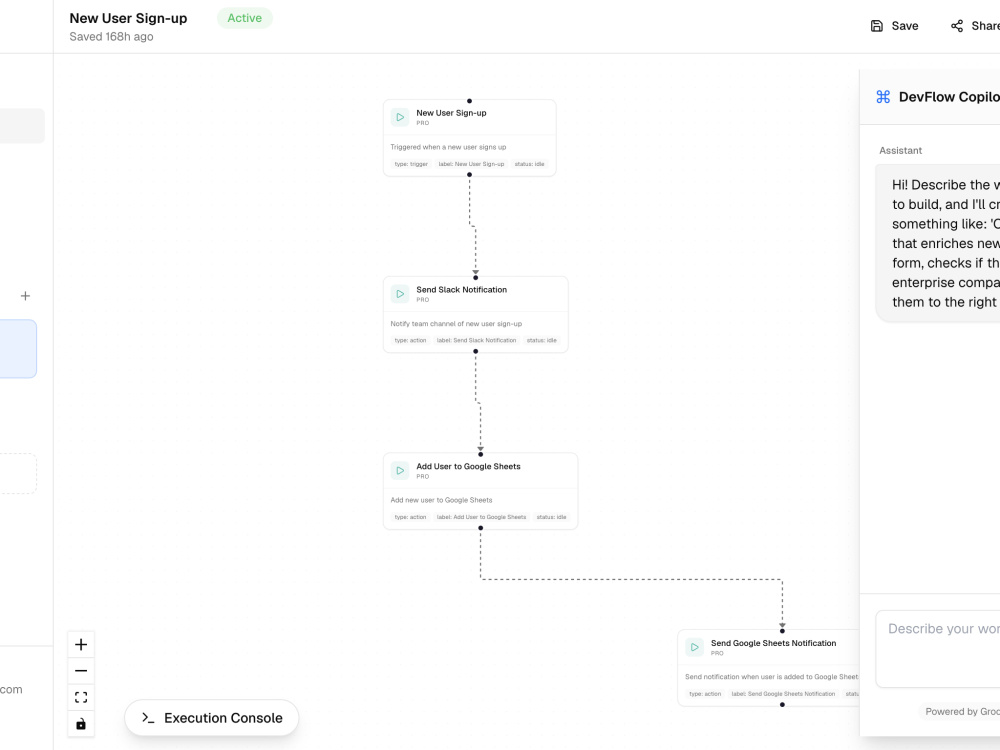The width and height of the screenshot is (1000, 750).
Task: Click play icon on New User Sign-up node
Action: click(400, 117)
